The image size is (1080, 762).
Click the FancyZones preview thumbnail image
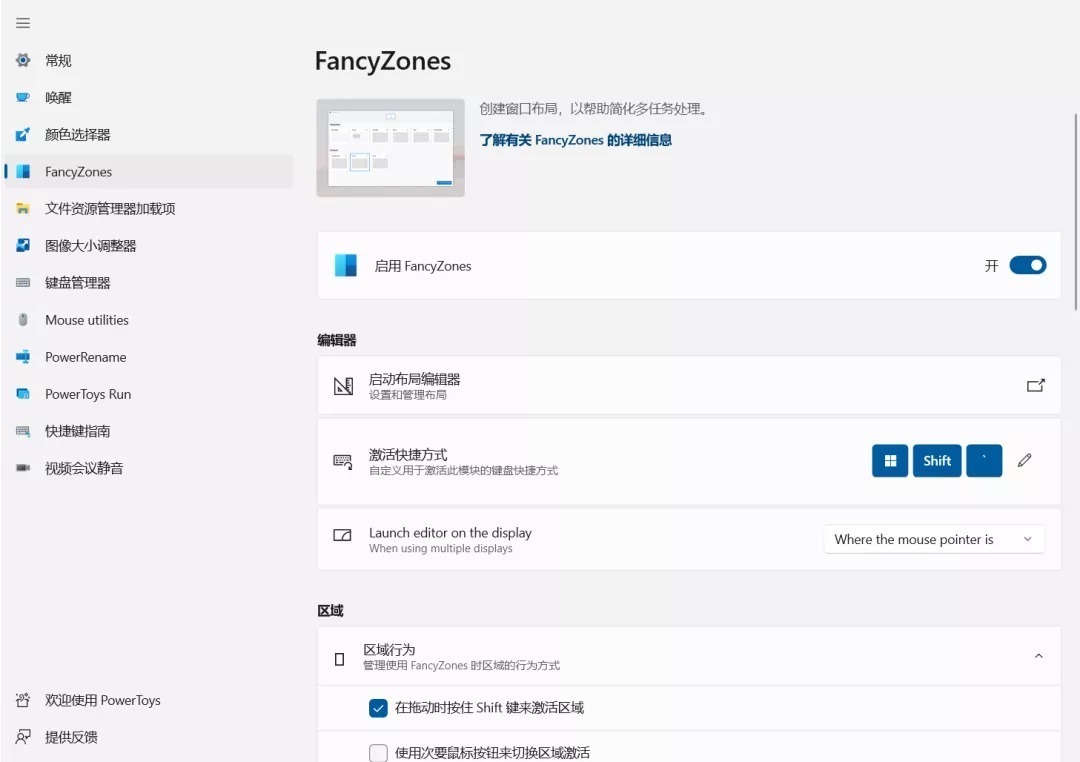click(x=390, y=148)
